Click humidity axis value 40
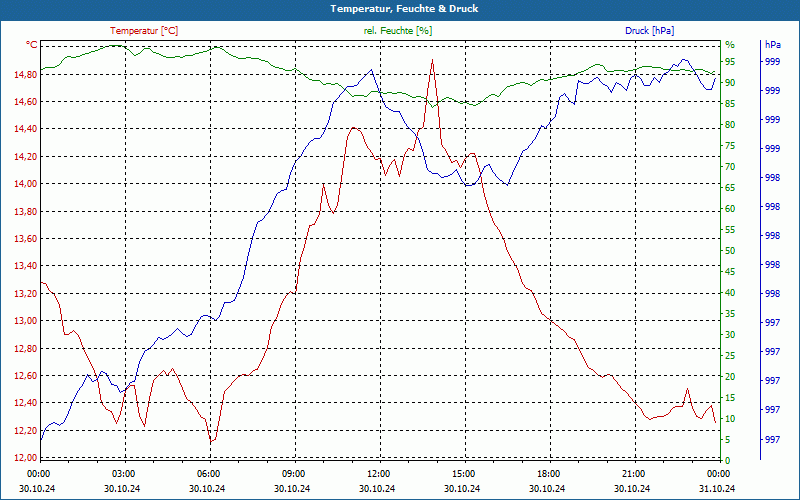The height and width of the screenshot is (500, 800). pos(730,293)
